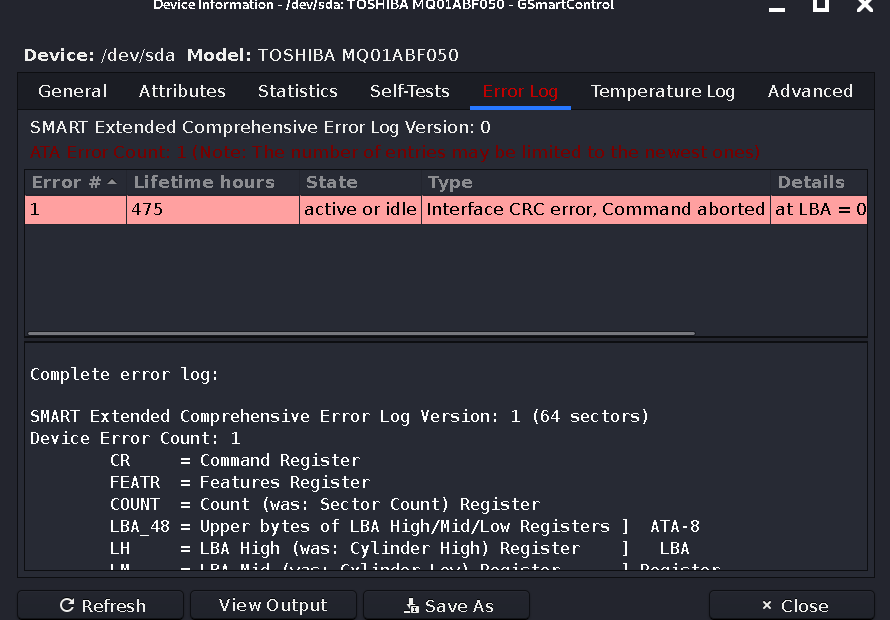Click the error table's horizontal scrollbar
The image size is (890, 620).
[360, 333]
